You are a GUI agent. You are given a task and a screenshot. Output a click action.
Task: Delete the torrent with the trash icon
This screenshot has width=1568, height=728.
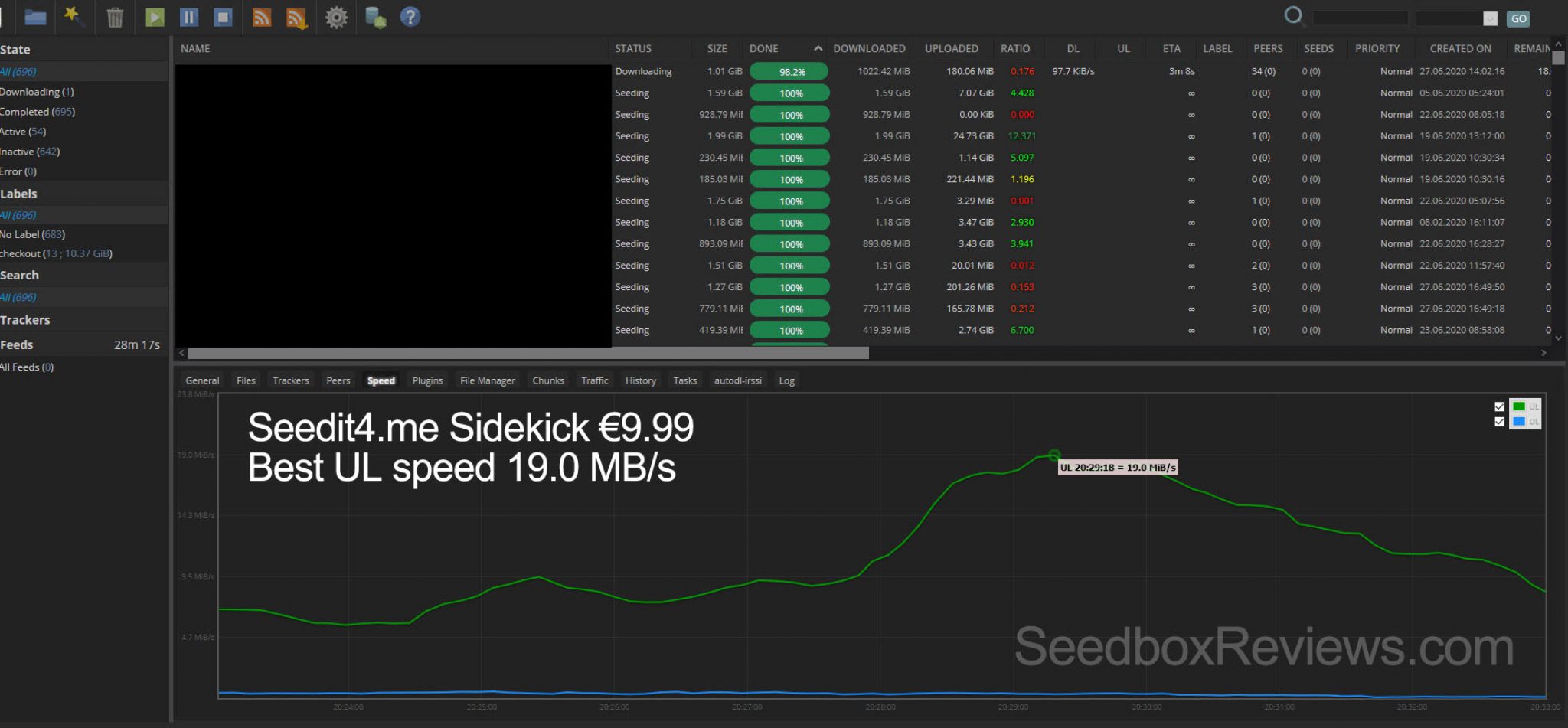[113, 17]
